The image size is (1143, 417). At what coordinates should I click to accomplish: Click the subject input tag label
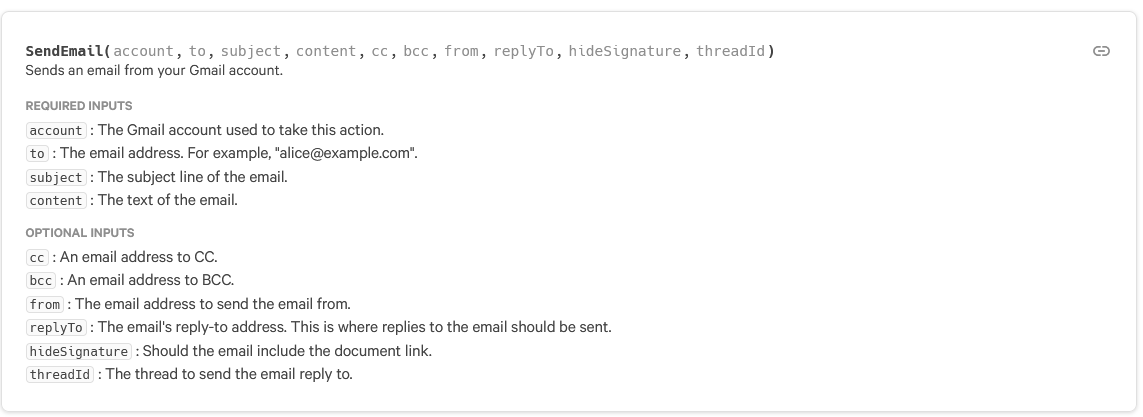click(x=56, y=177)
